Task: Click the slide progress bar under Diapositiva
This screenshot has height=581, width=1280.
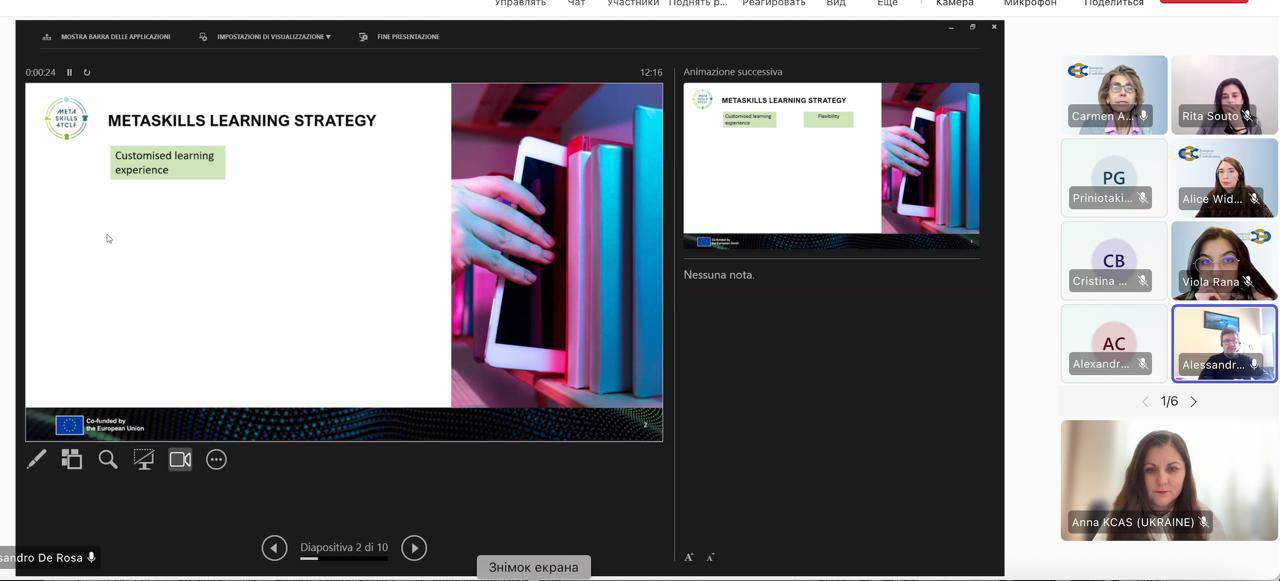Action: point(343,559)
